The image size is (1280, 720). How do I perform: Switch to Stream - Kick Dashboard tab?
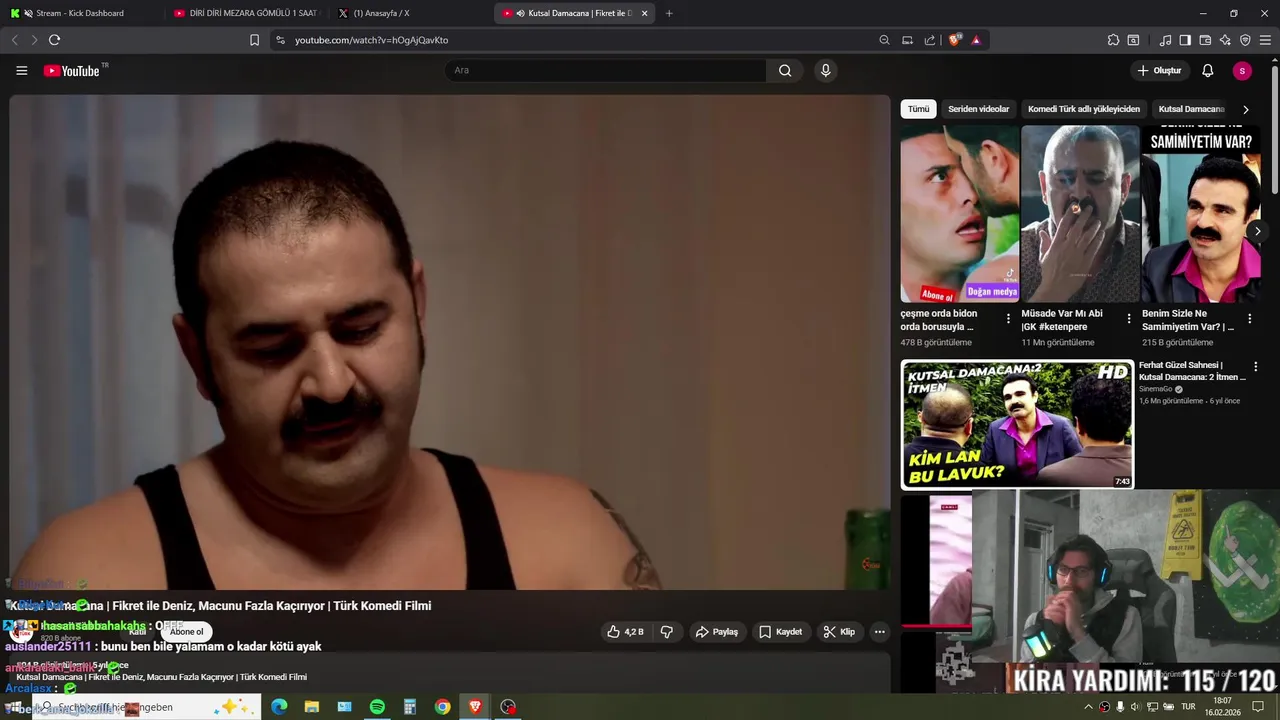(80, 13)
